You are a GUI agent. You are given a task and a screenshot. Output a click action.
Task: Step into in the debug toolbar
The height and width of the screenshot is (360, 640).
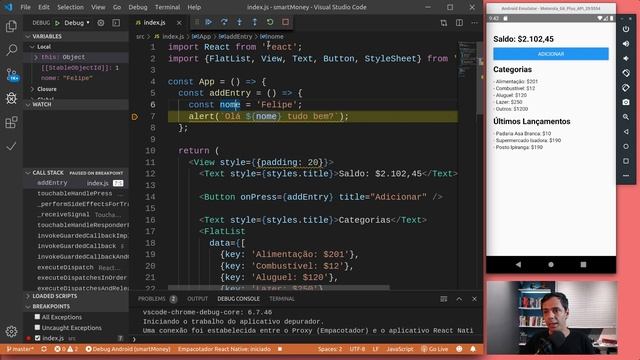pyautogui.click(x=240, y=22)
